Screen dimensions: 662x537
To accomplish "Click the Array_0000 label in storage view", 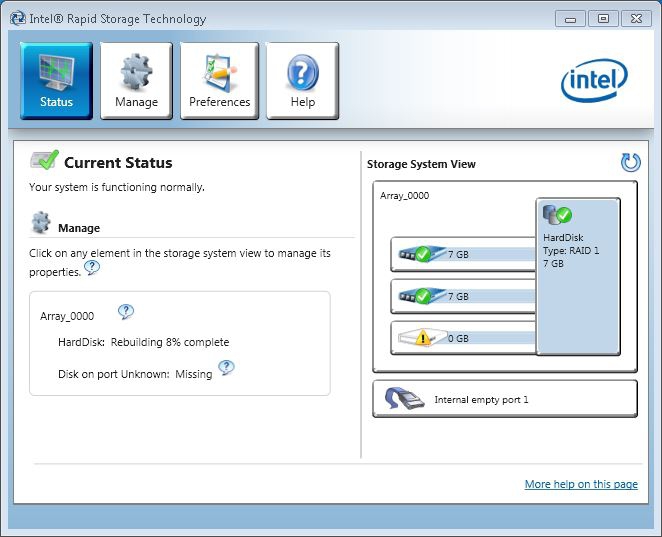I will [x=404, y=195].
